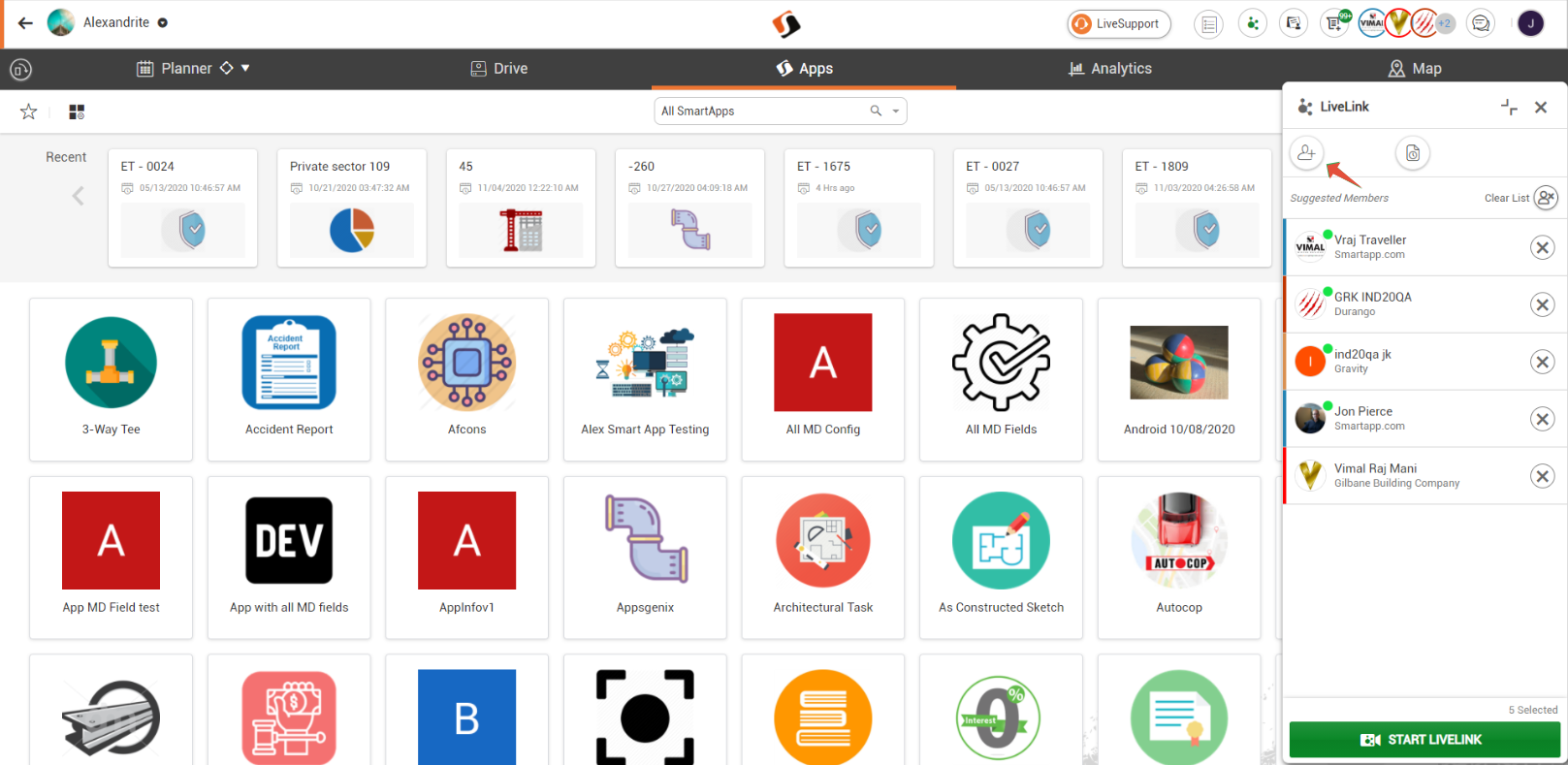Expand the Planner dropdown arrow
The height and width of the screenshot is (765, 1568).
245,68
